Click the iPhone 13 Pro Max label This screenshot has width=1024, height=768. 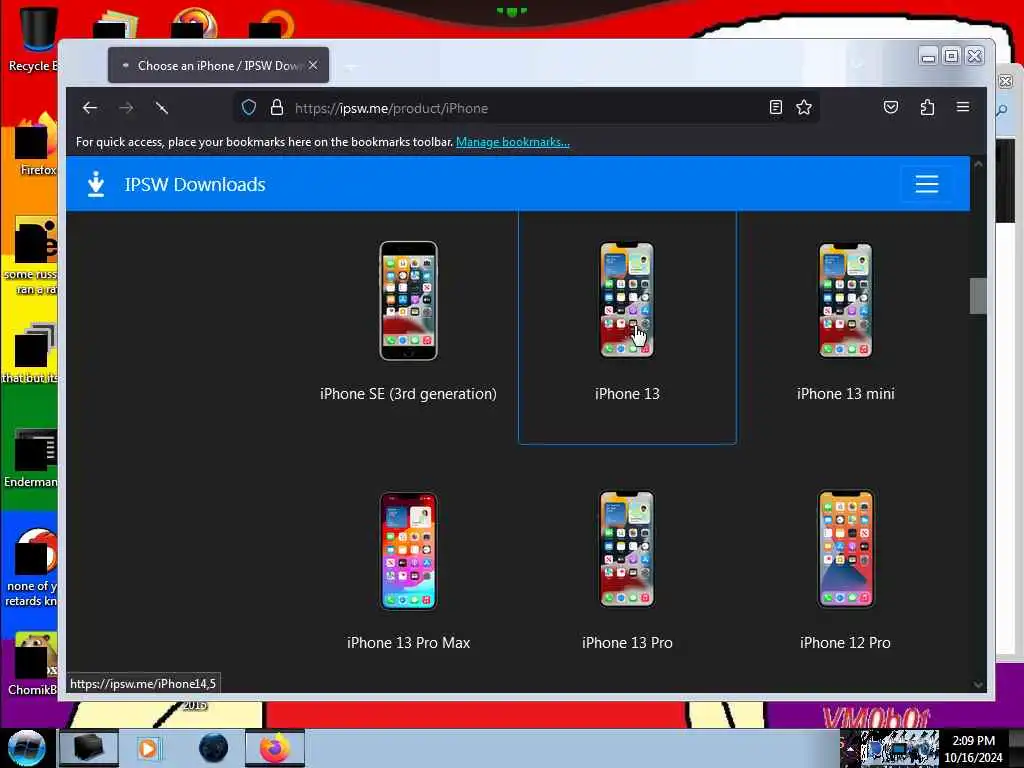pyautogui.click(x=408, y=643)
